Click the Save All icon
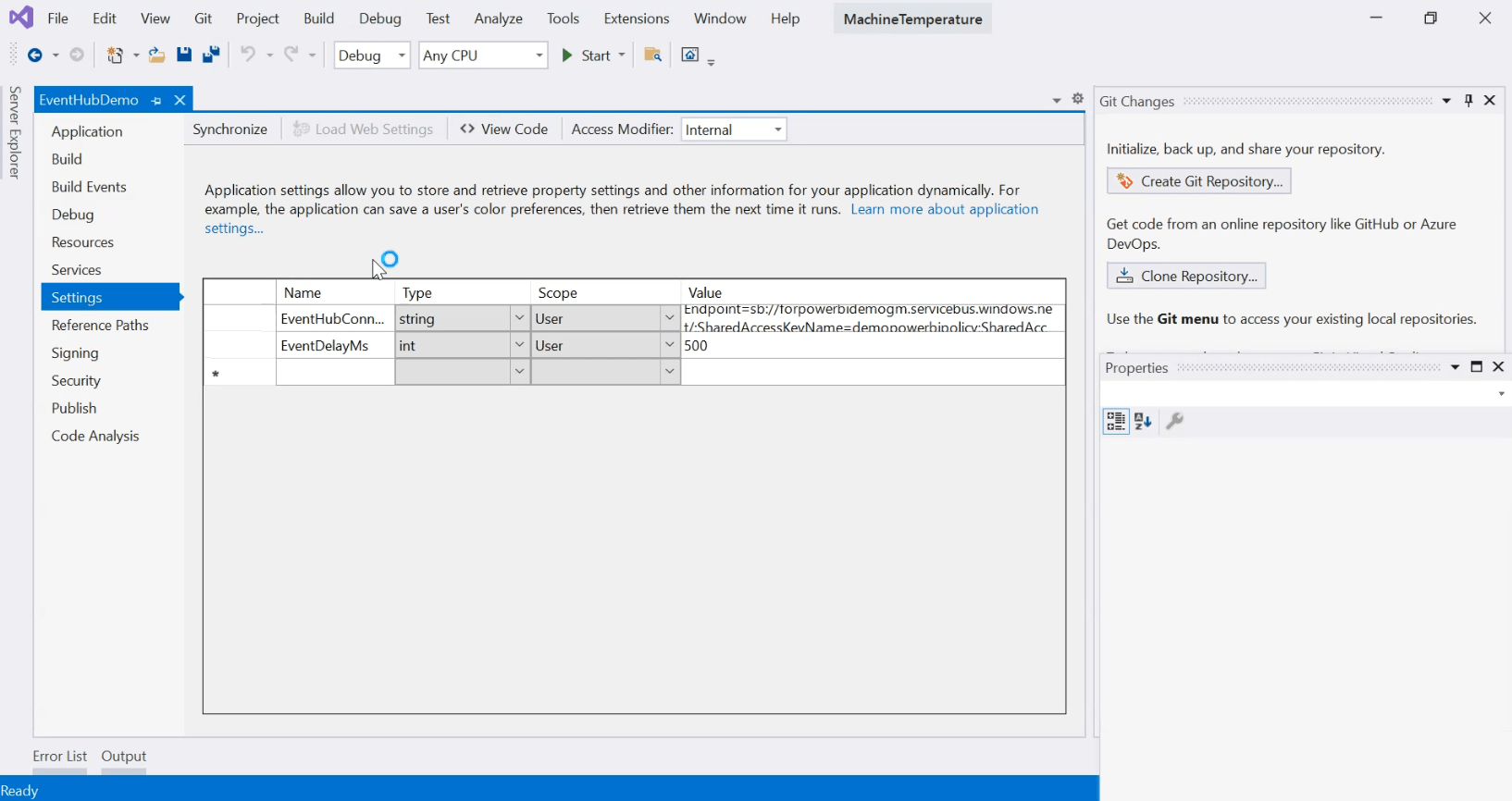Viewport: 1512px width, 801px height. pyautogui.click(x=211, y=55)
